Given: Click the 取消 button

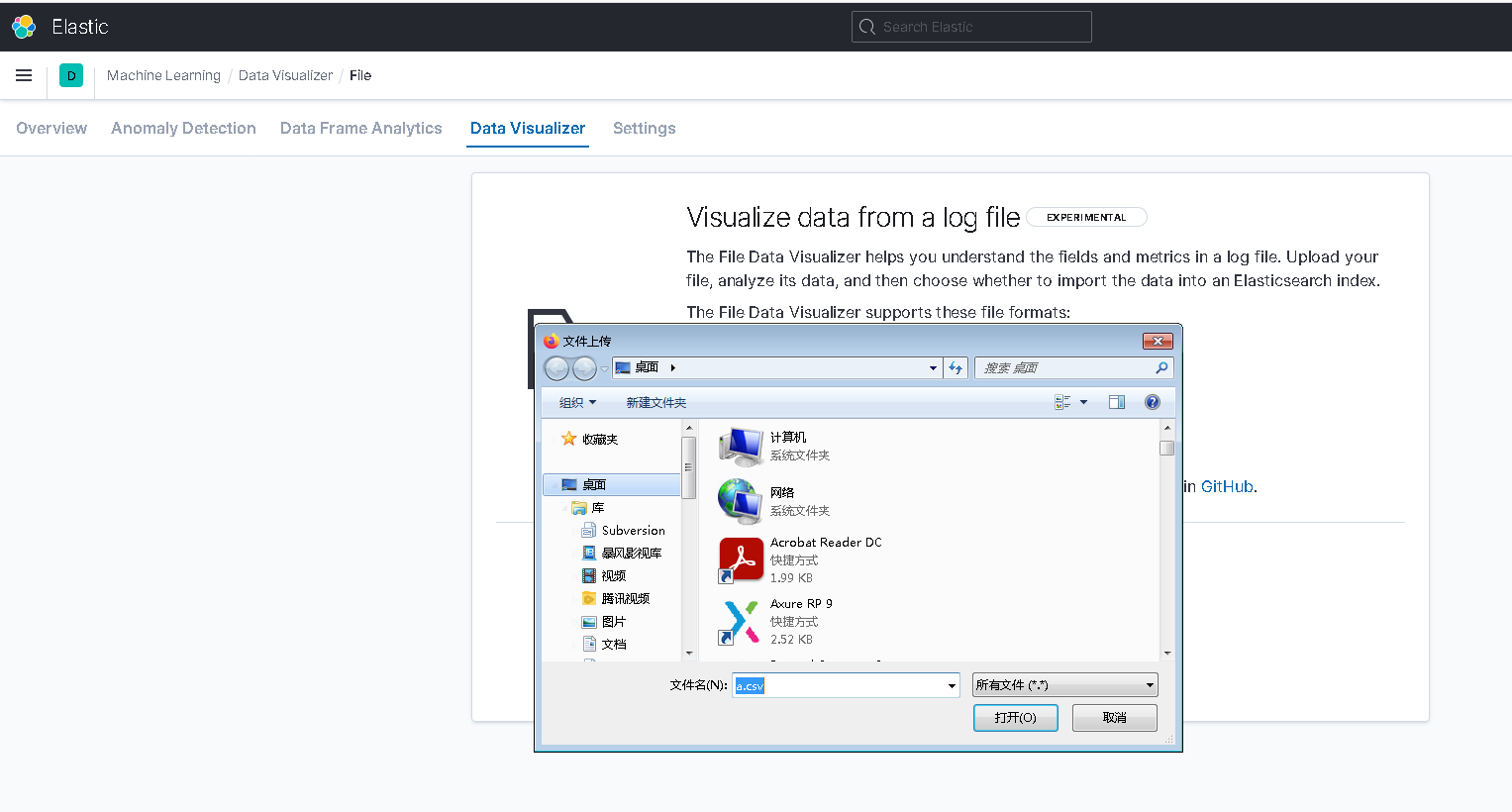Looking at the screenshot, I should (x=1115, y=718).
